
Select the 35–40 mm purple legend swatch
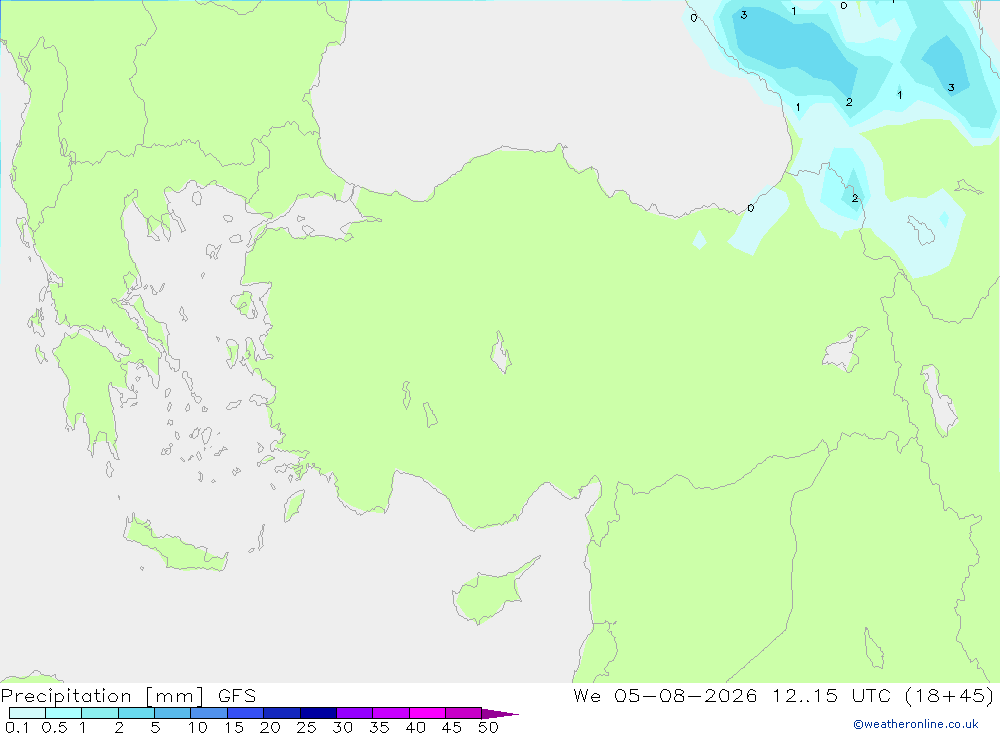pyautogui.click(x=391, y=713)
